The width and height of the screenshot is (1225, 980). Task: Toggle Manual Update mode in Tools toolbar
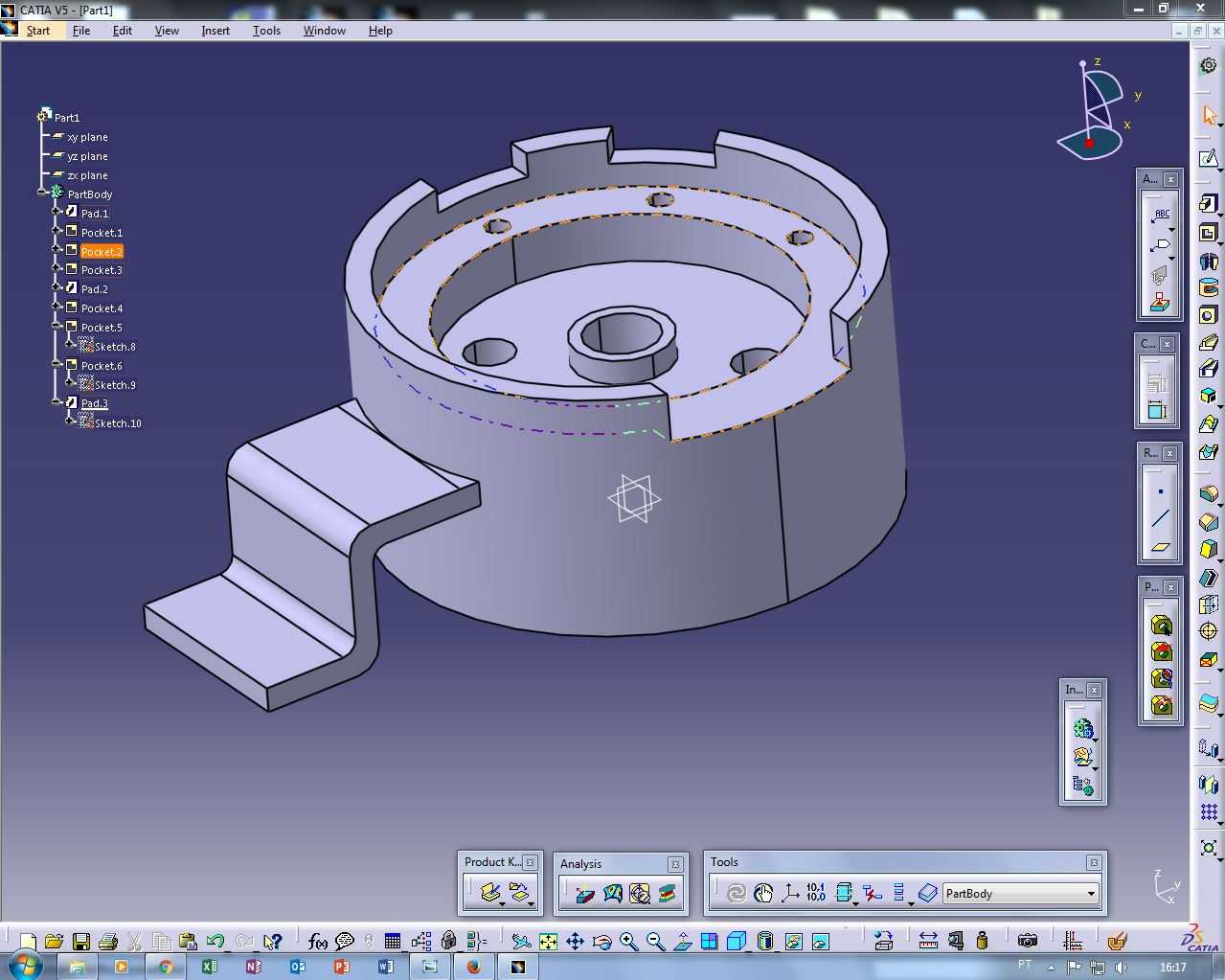tap(763, 893)
